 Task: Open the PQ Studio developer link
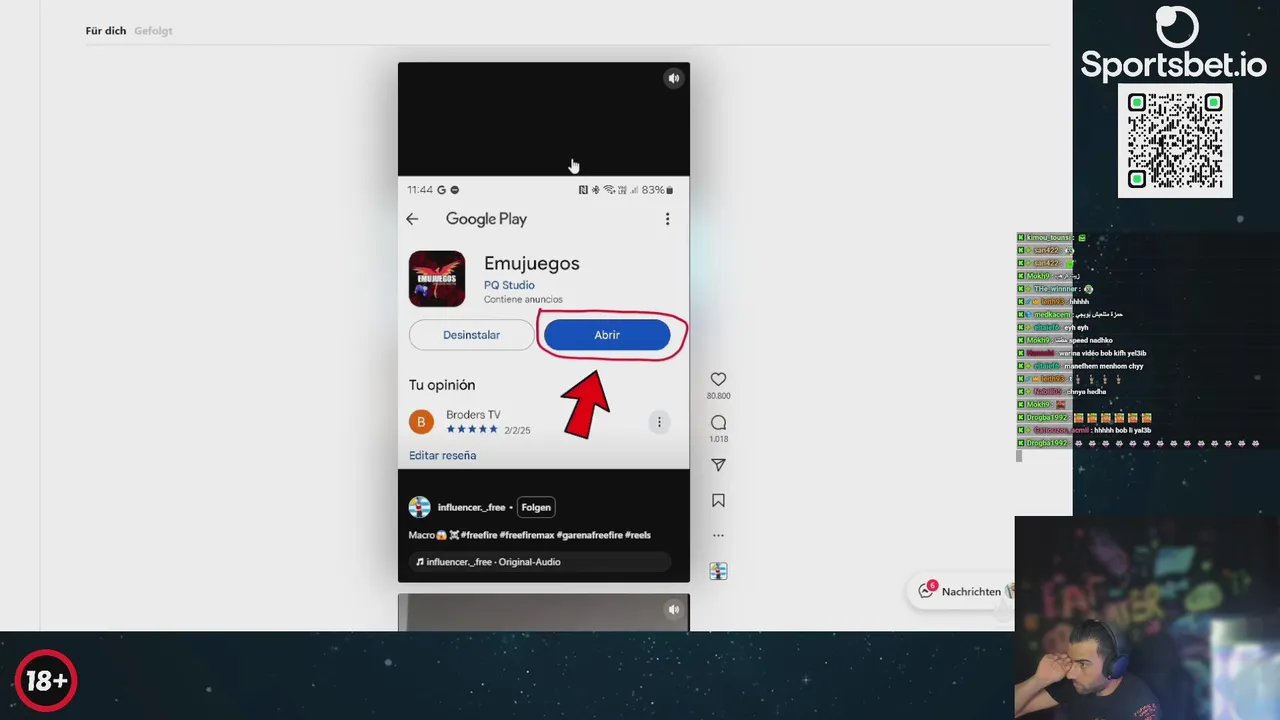(509, 285)
